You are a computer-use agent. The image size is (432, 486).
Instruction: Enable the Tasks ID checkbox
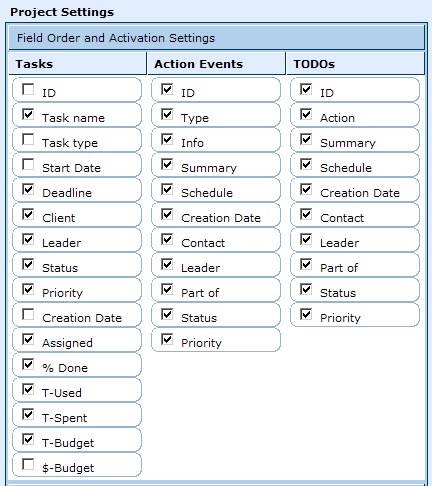pos(28,89)
